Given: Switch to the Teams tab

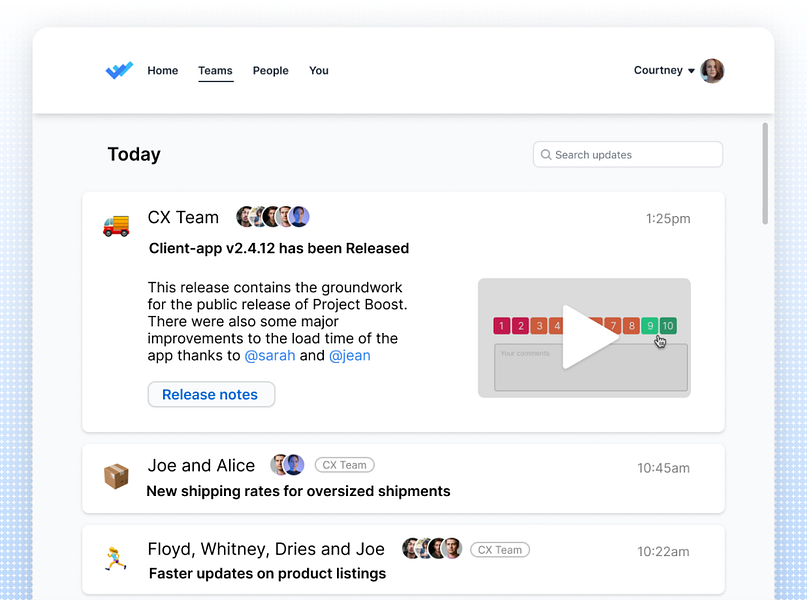Looking at the screenshot, I should tap(215, 70).
